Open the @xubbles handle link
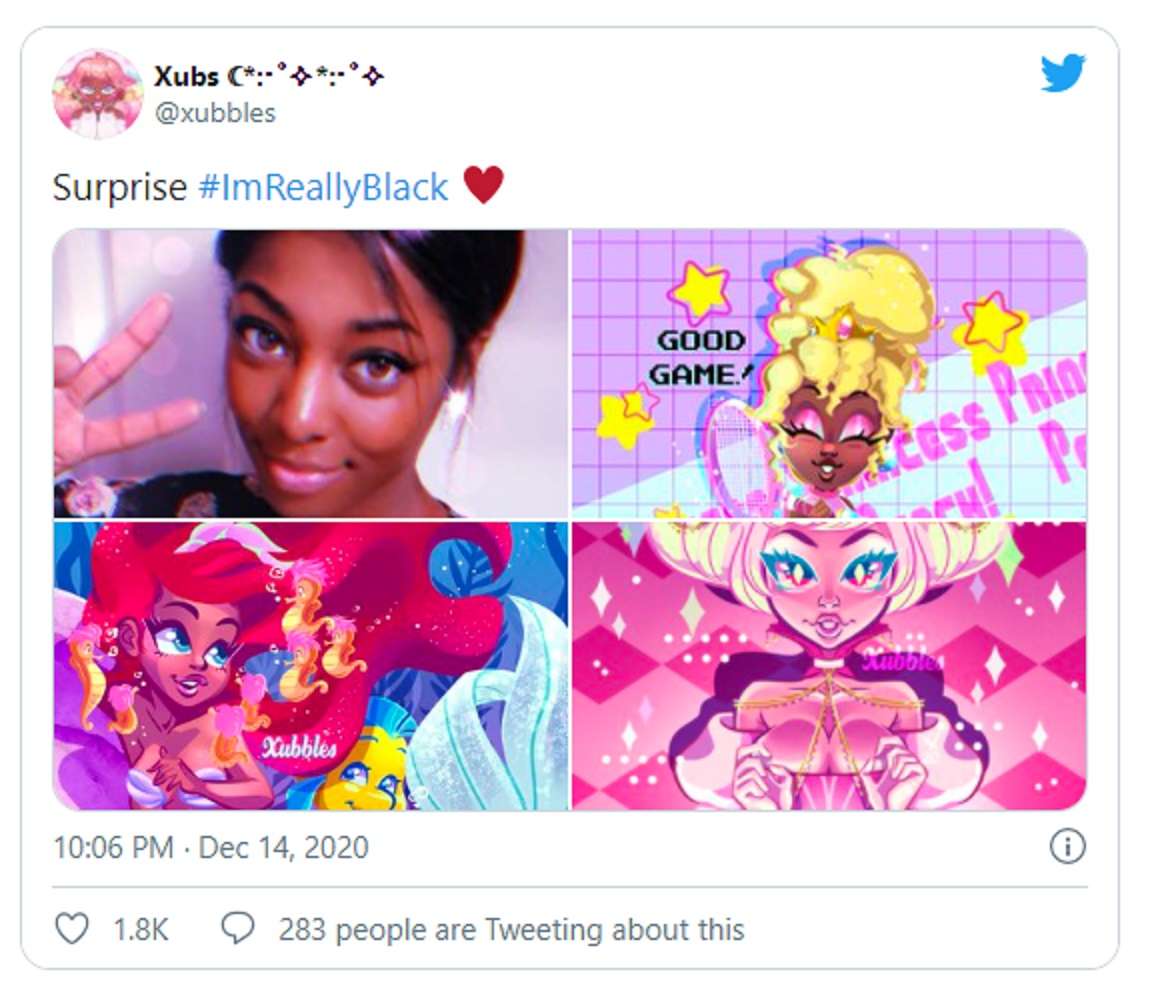 (215, 113)
